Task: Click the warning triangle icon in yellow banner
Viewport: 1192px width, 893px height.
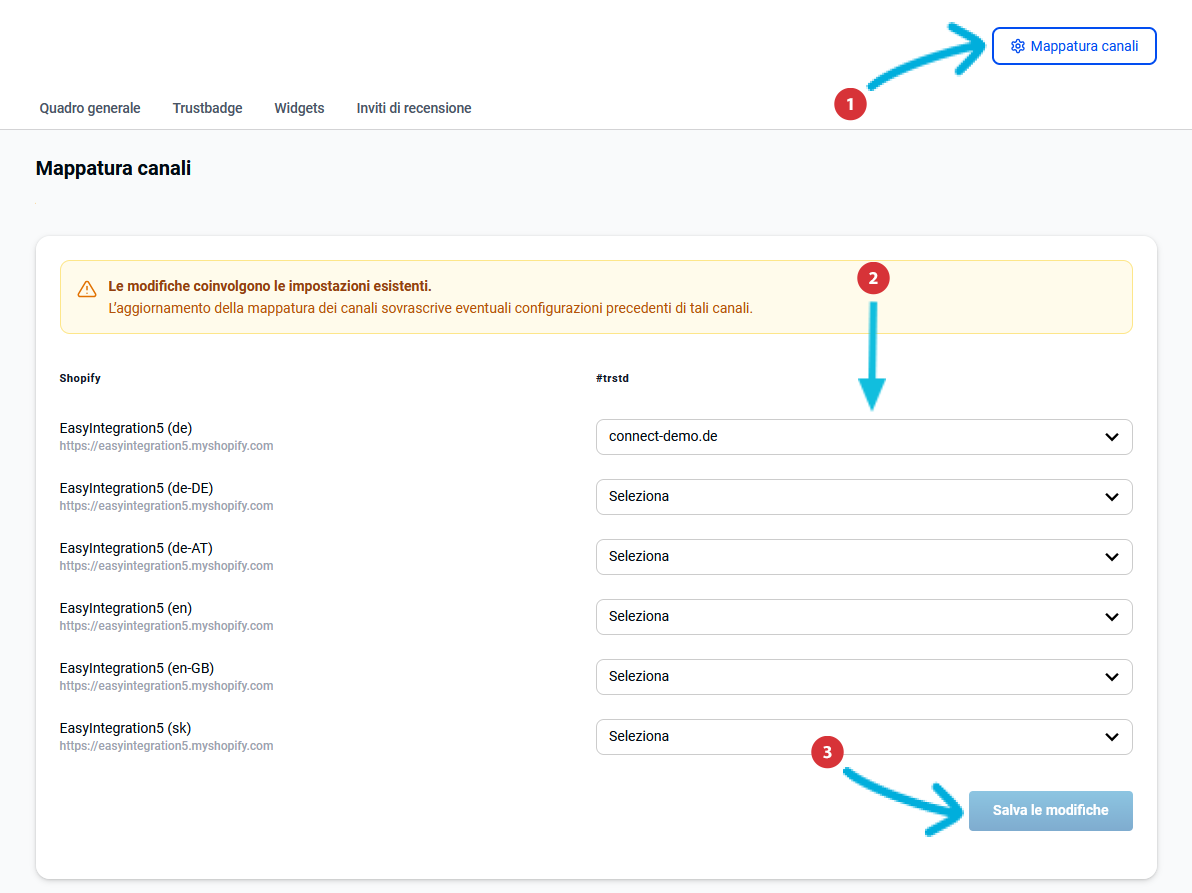Action: [87, 289]
